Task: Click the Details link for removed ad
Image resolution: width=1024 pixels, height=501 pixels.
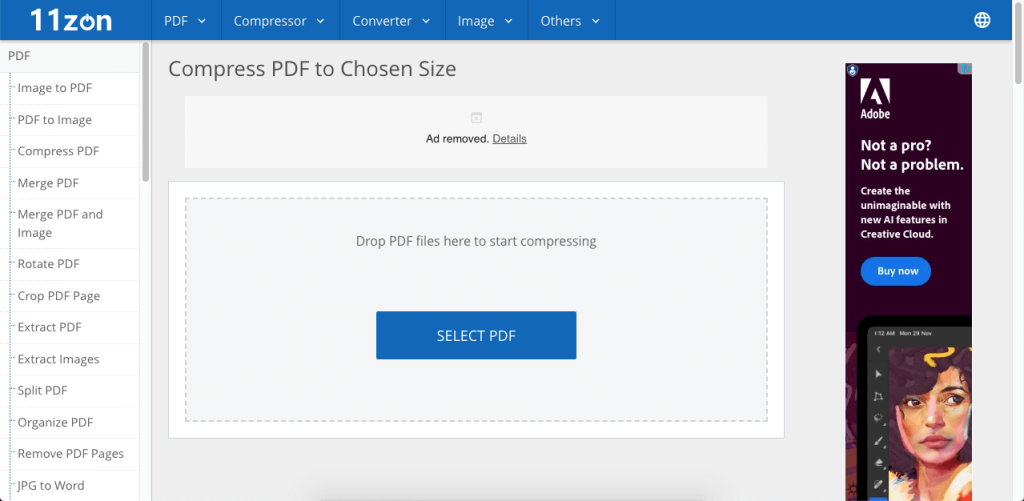Action: pos(509,139)
